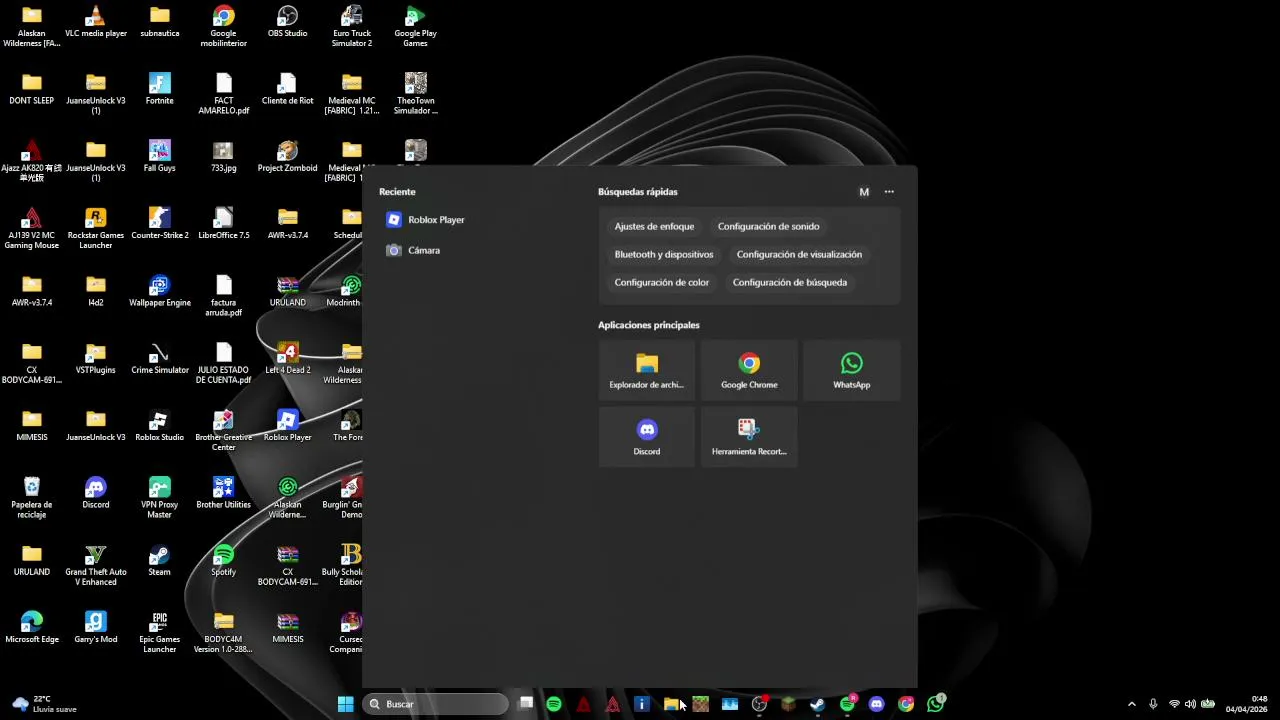Open the three-dots options menu in search panel
Image resolution: width=1280 pixels, height=720 pixels.
[x=889, y=192]
